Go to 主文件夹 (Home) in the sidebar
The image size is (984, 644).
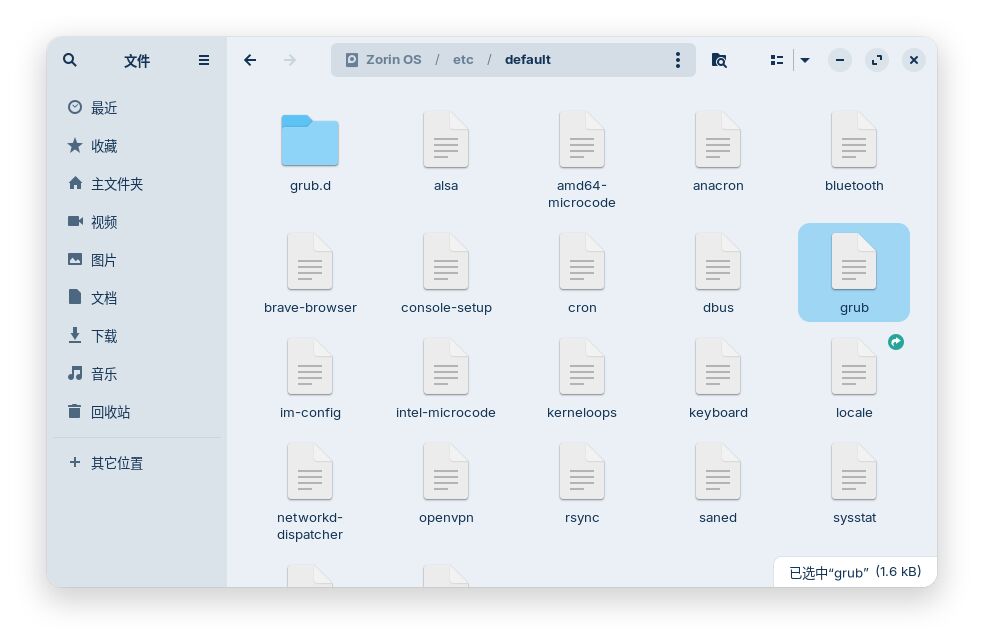coord(116,184)
